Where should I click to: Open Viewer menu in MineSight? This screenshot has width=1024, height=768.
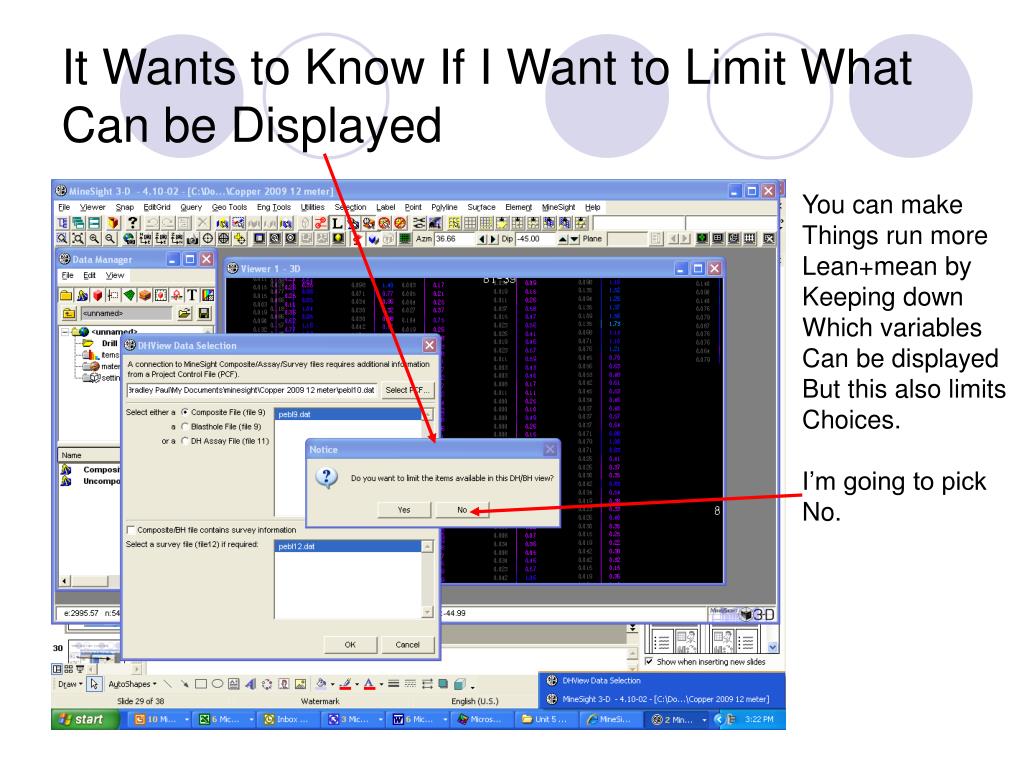(92, 207)
